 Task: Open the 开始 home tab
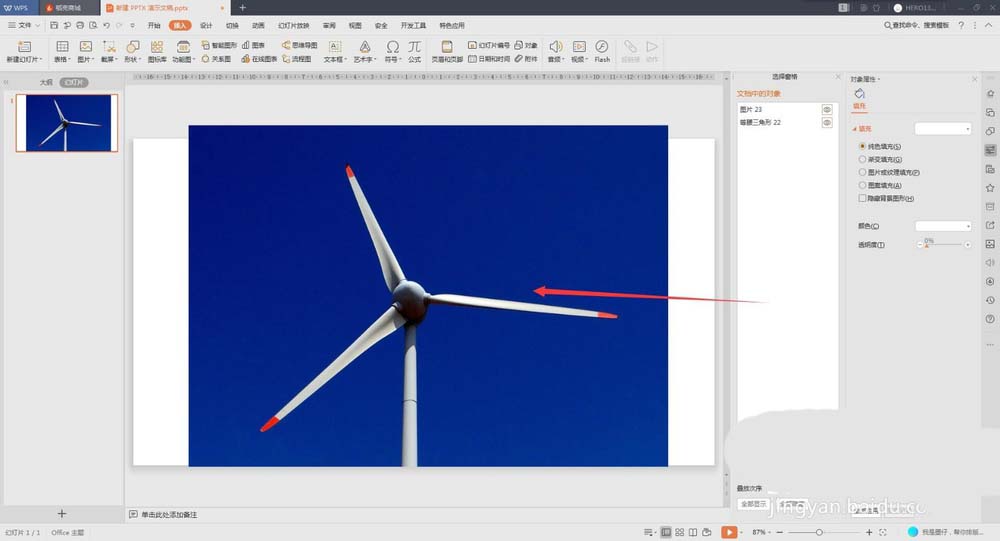click(154, 26)
